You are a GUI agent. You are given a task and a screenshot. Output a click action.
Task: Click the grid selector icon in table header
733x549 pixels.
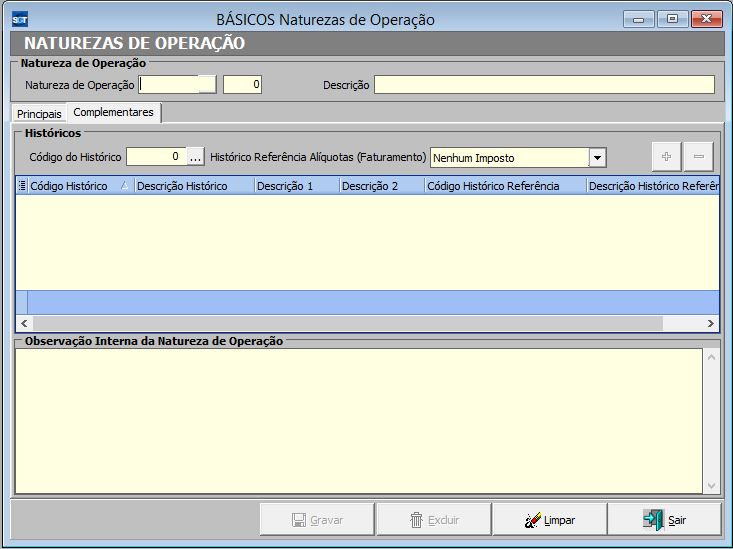pyautogui.click(x=22, y=186)
